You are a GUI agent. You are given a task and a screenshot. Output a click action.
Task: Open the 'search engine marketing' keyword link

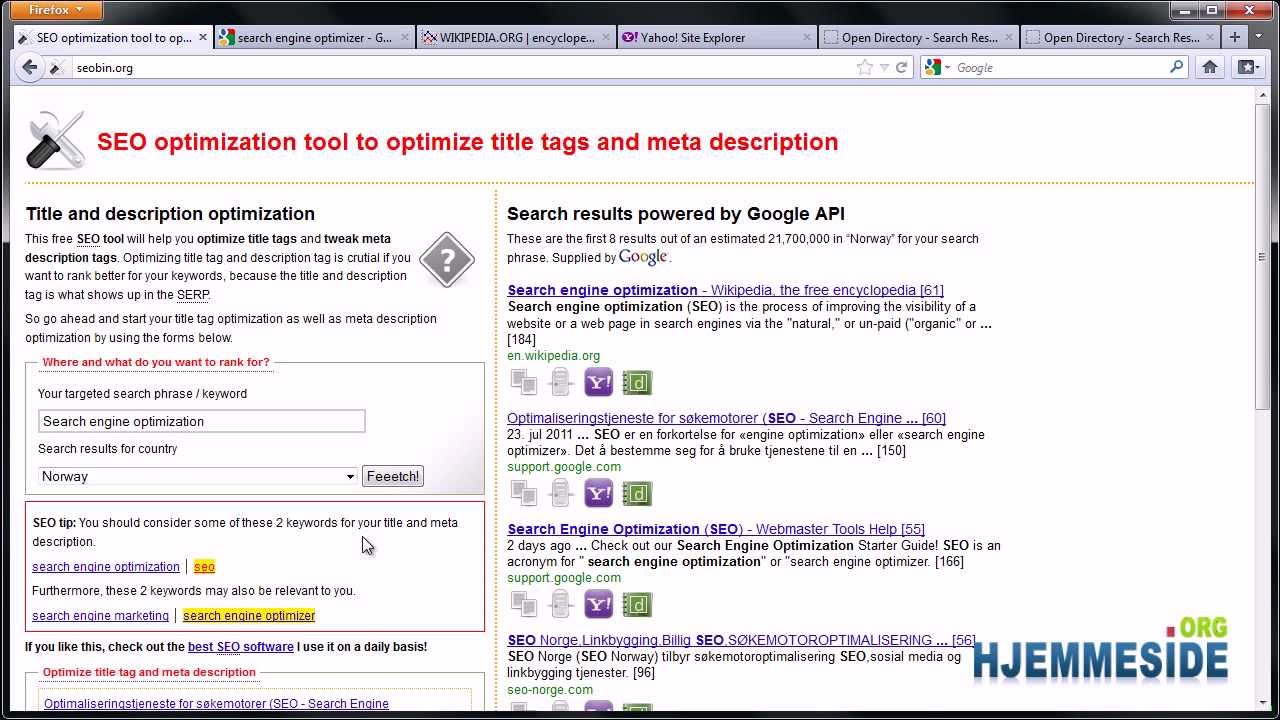[x=100, y=615]
